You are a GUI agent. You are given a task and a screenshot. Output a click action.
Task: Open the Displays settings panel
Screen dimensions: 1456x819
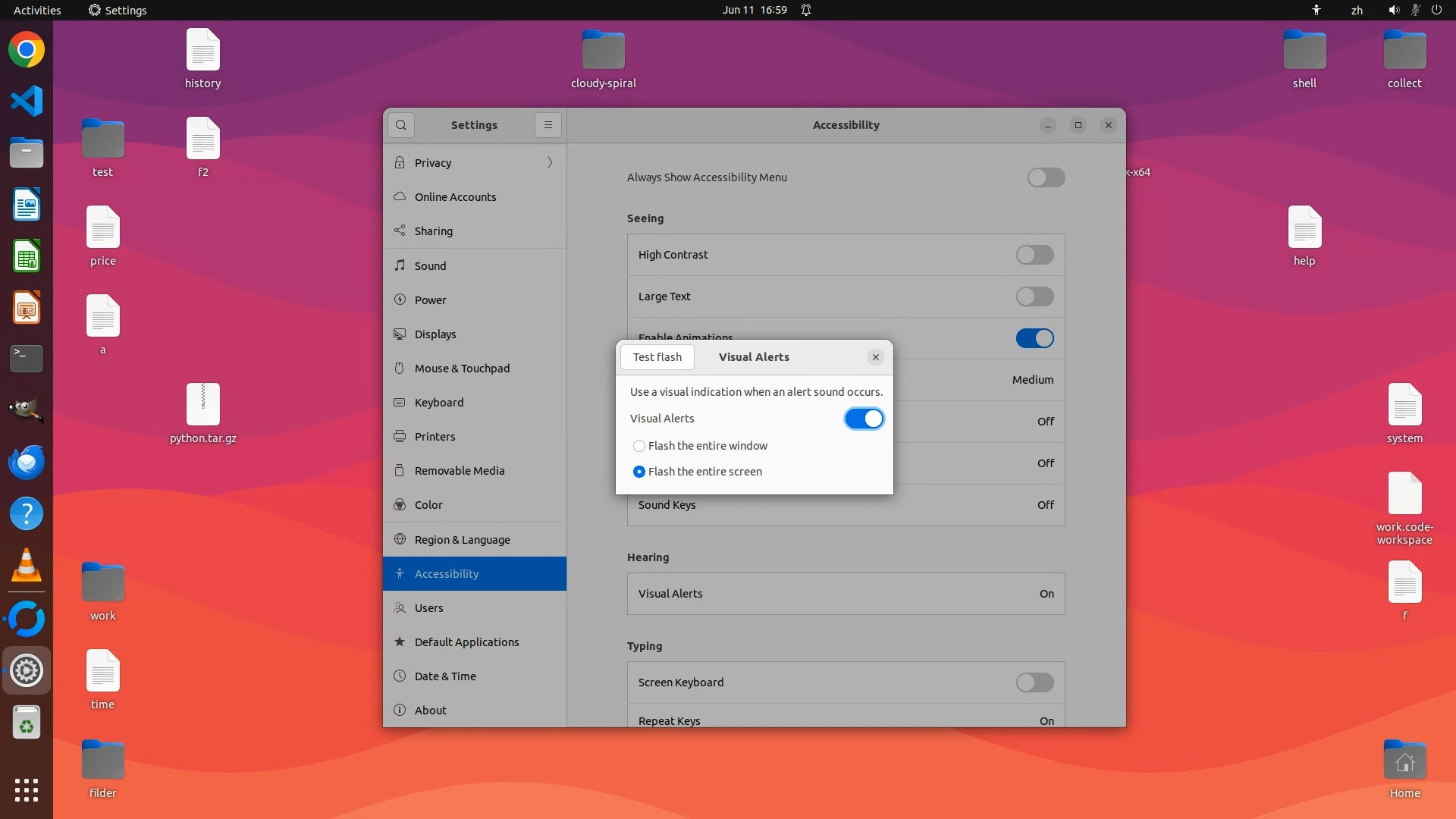(x=435, y=334)
